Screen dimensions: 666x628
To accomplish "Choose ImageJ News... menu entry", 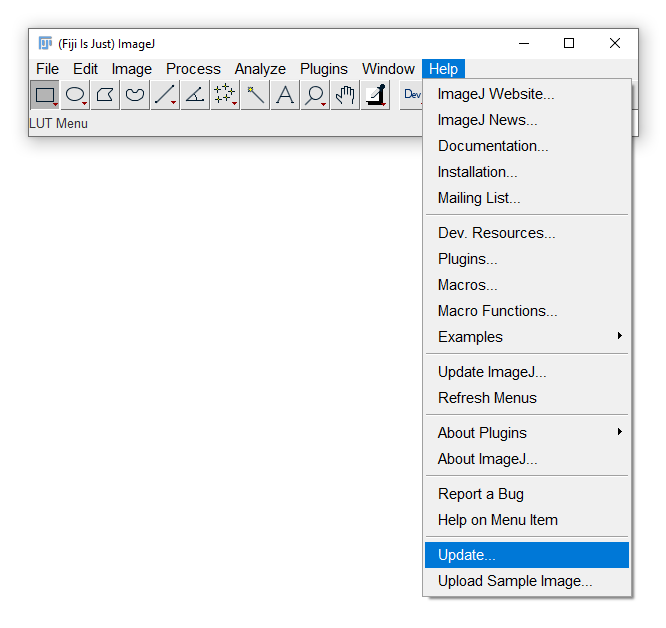I will click(527, 120).
